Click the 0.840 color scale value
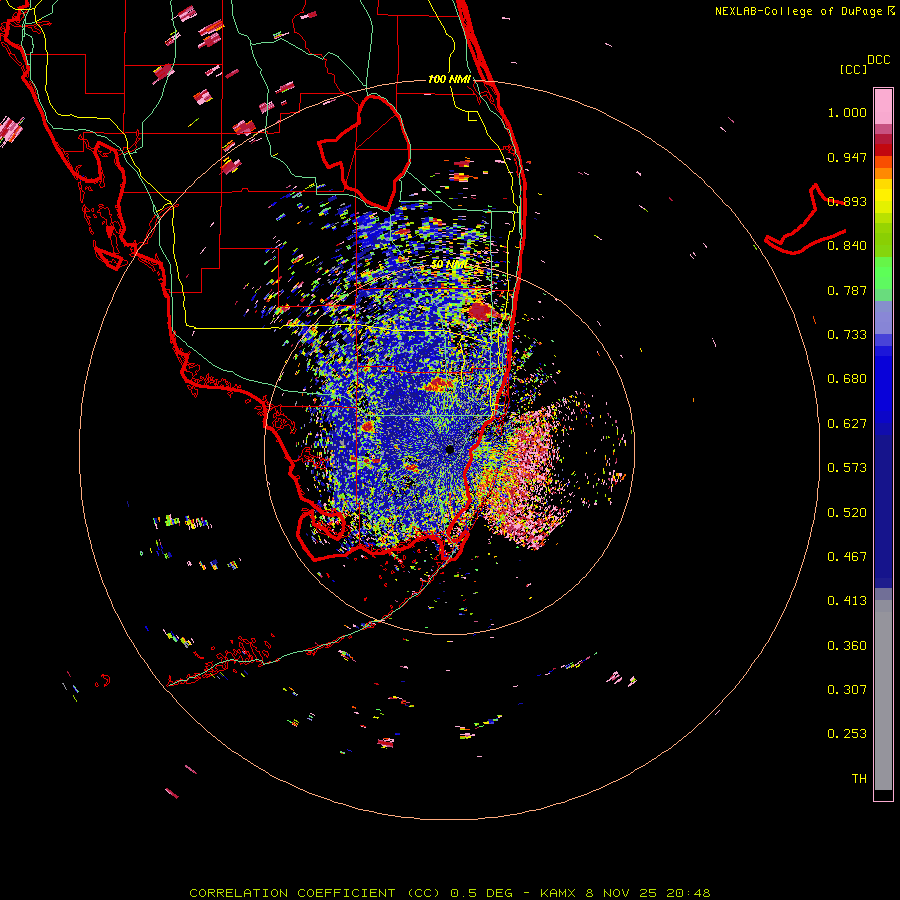This screenshot has height=900, width=900. point(847,246)
